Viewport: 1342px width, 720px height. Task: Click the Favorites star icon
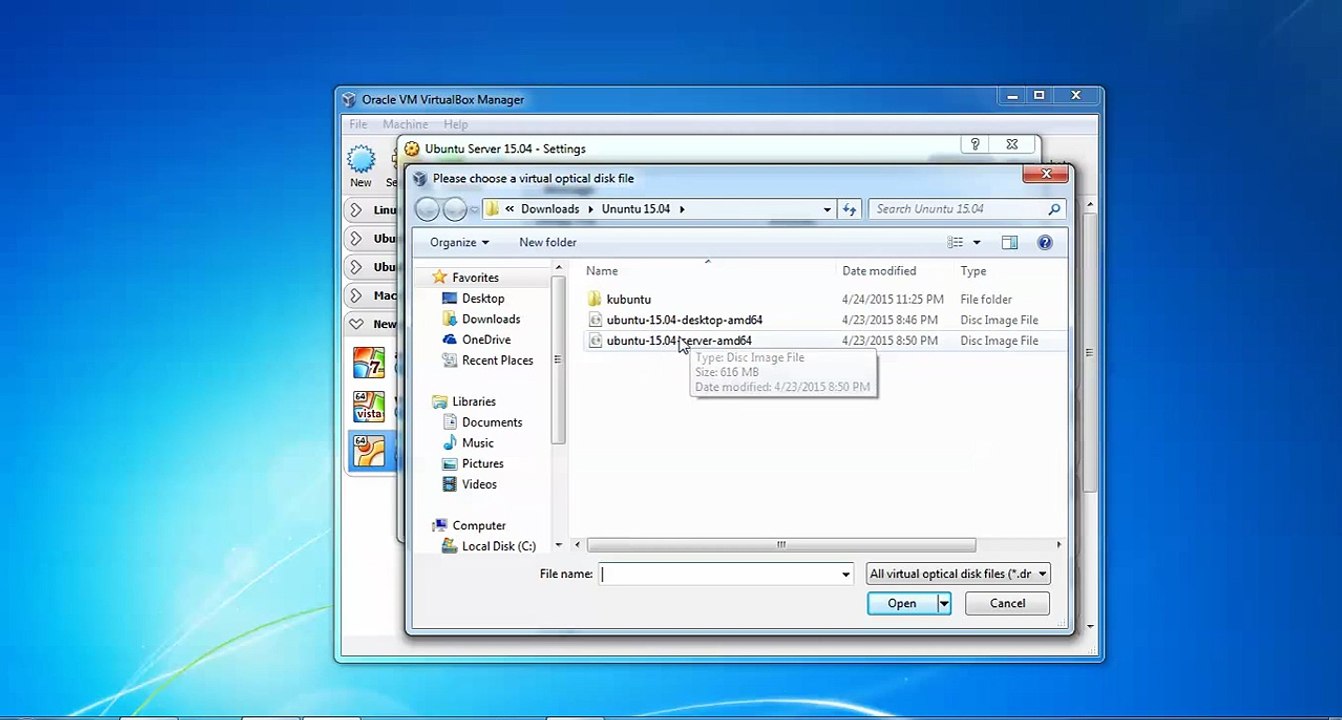[x=439, y=277]
